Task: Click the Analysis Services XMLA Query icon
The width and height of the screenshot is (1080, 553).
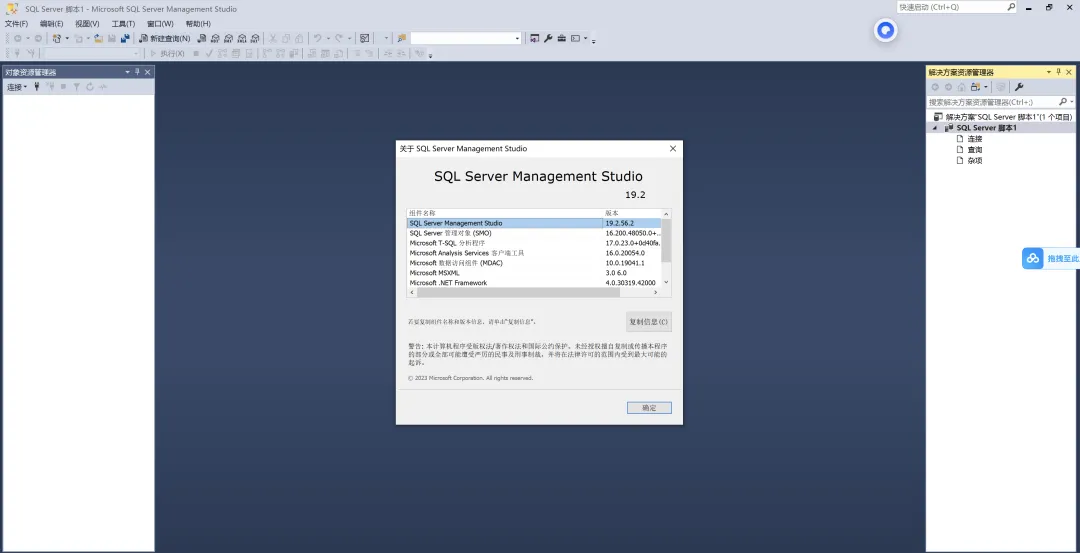Action: click(242, 39)
